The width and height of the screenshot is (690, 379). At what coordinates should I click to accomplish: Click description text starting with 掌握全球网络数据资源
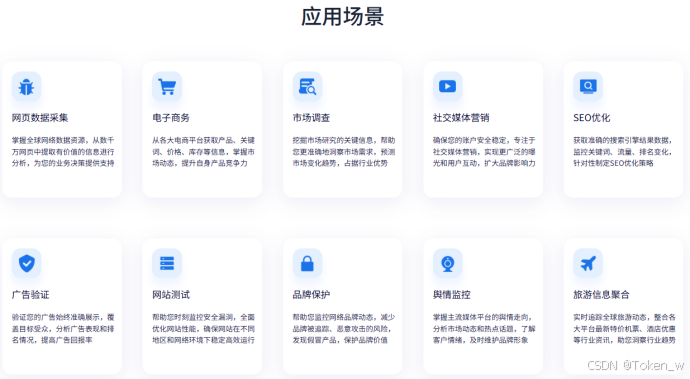63,152
